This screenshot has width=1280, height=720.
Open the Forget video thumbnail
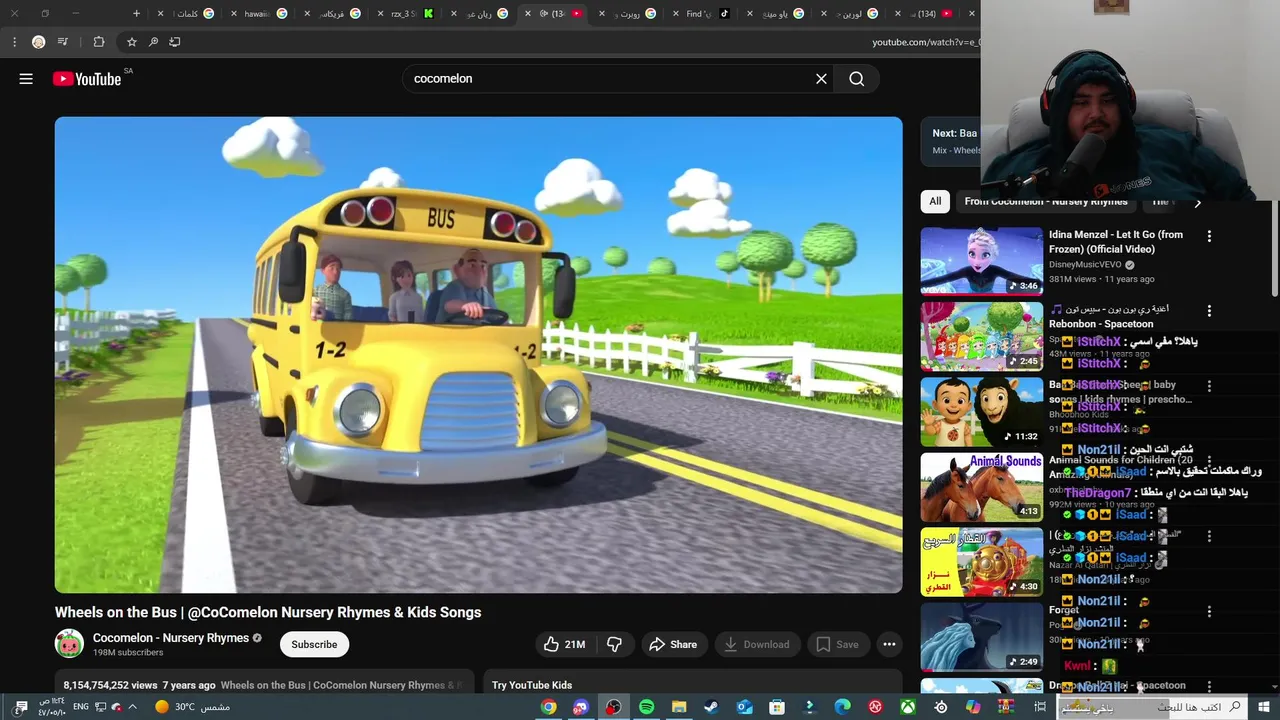(981, 636)
